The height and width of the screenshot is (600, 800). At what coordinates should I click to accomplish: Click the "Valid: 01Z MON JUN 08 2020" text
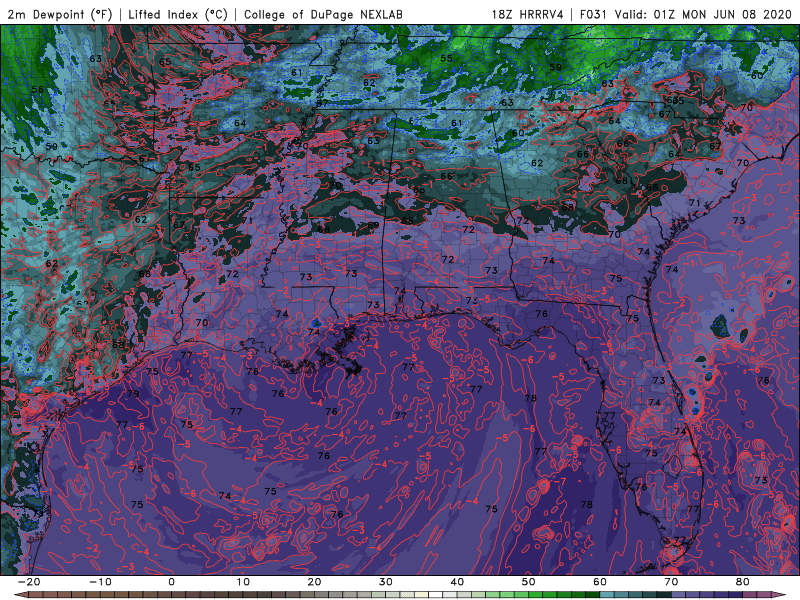click(x=704, y=14)
